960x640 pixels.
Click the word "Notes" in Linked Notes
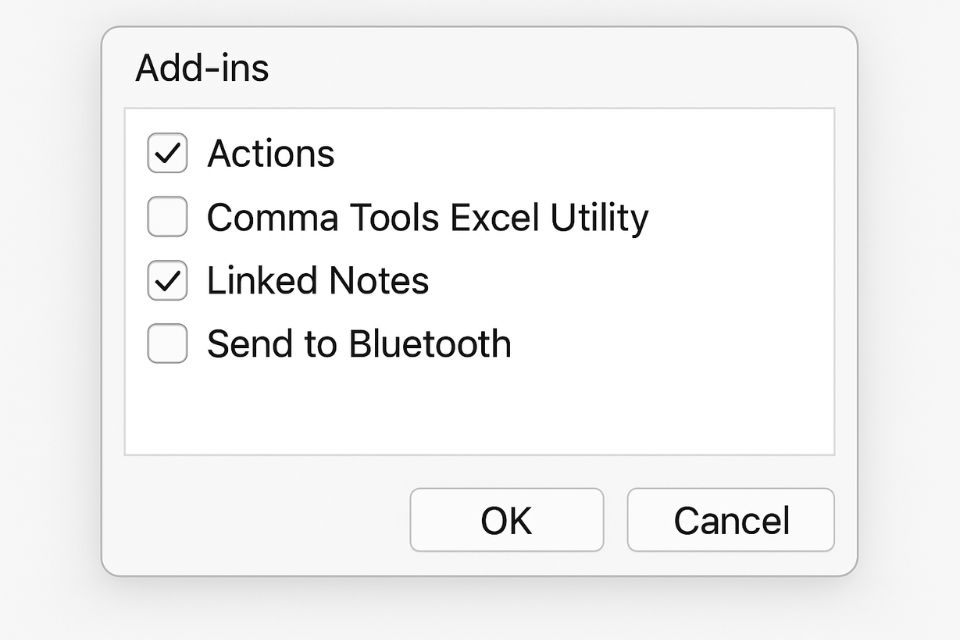[x=383, y=281]
